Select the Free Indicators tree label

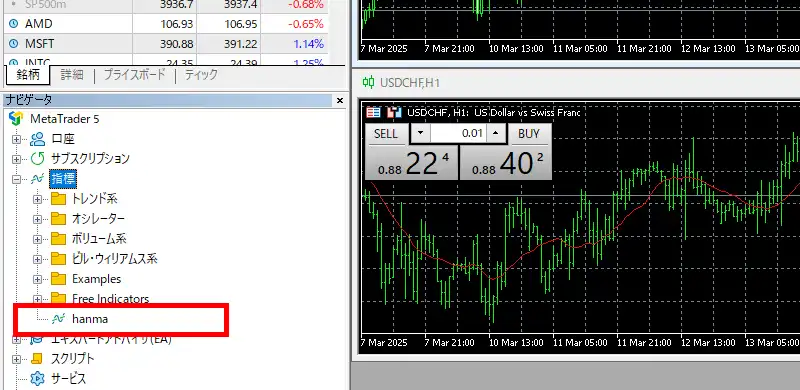pos(111,298)
